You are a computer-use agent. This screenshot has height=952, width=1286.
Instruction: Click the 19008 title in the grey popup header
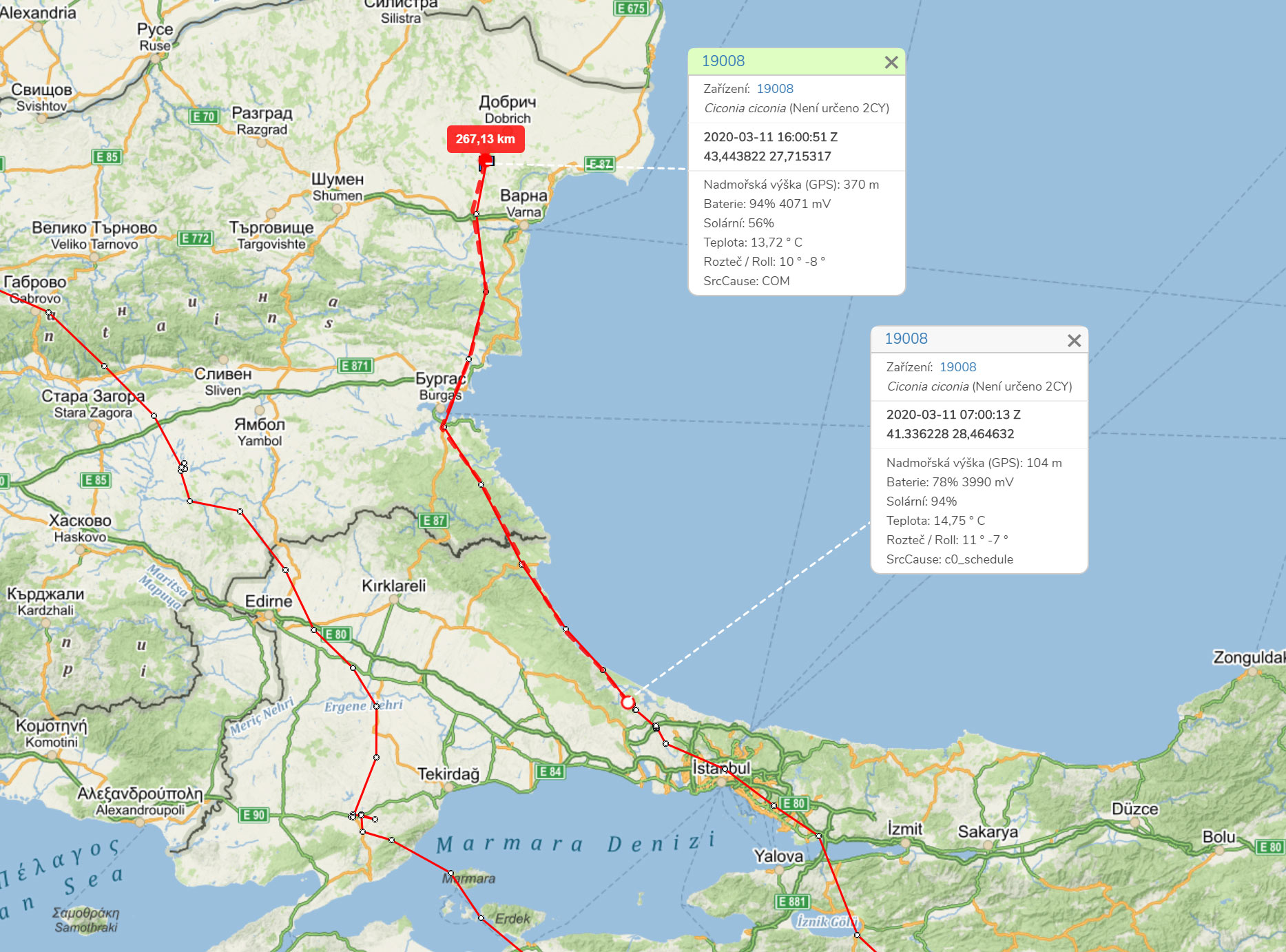[x=906, y=338]
